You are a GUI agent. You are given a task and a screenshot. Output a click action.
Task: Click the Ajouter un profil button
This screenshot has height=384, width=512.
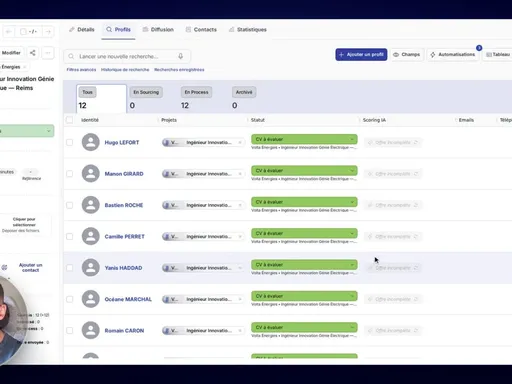tap(361, 54)
